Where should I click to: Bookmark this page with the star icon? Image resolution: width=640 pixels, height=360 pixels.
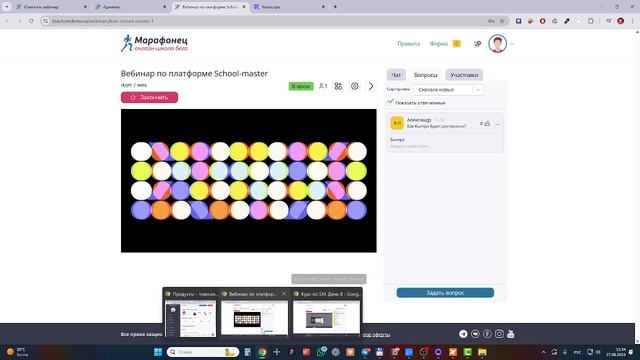pyautogui.click(x=502, y=21)
